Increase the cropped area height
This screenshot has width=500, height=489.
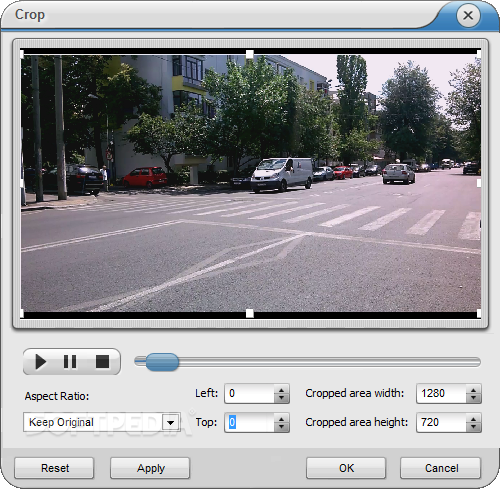tap(473, 419)
